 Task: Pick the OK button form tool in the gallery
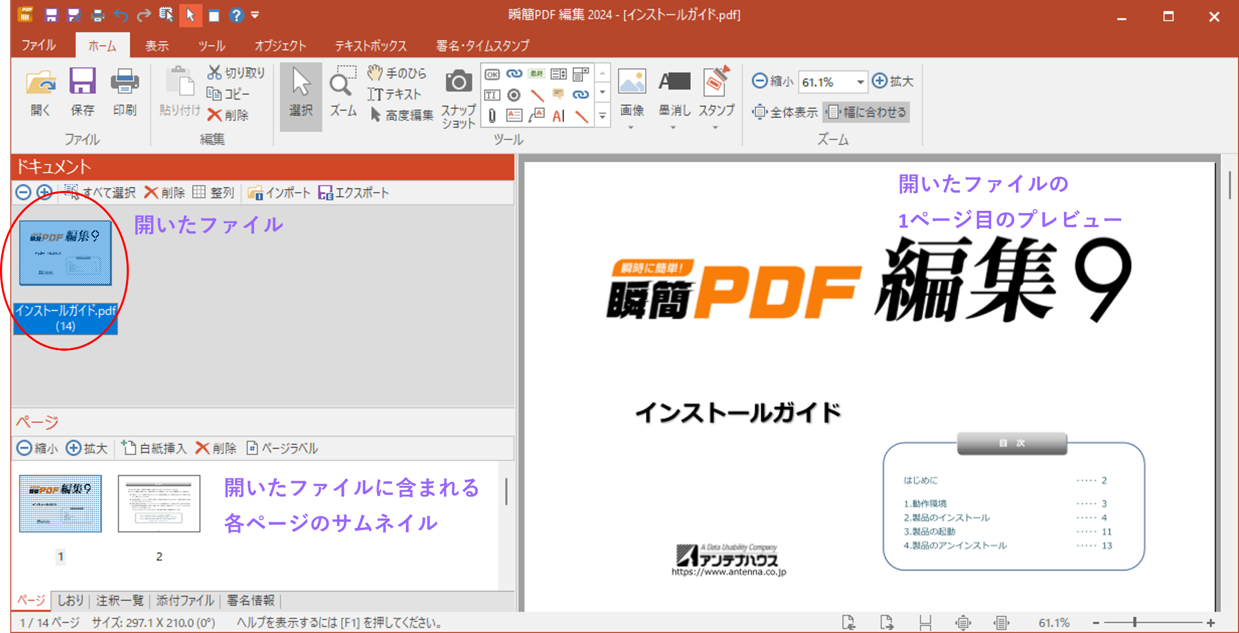pyautogui.click(x=492, y=74)
